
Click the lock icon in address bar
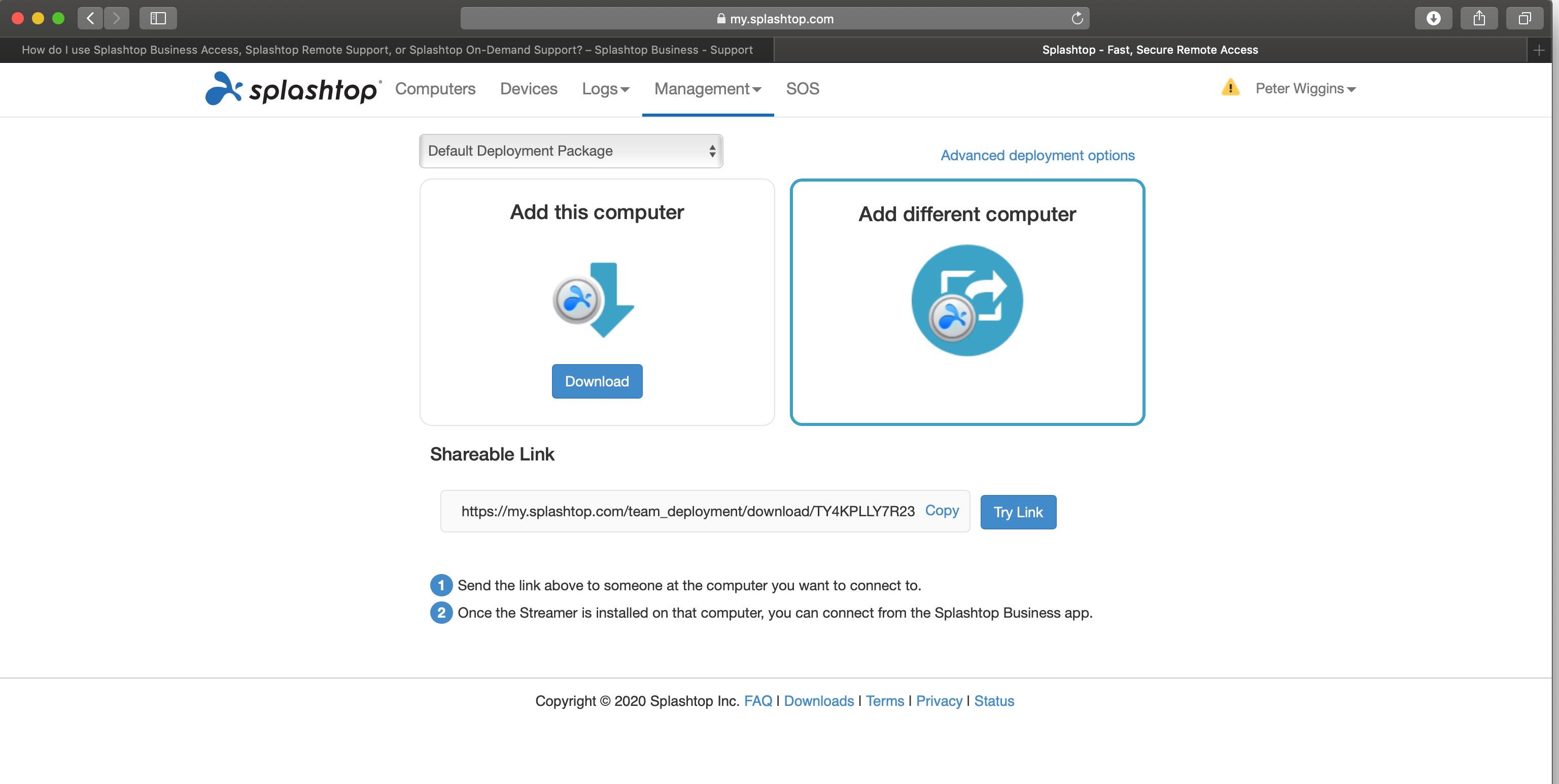(x=721, y=18)
